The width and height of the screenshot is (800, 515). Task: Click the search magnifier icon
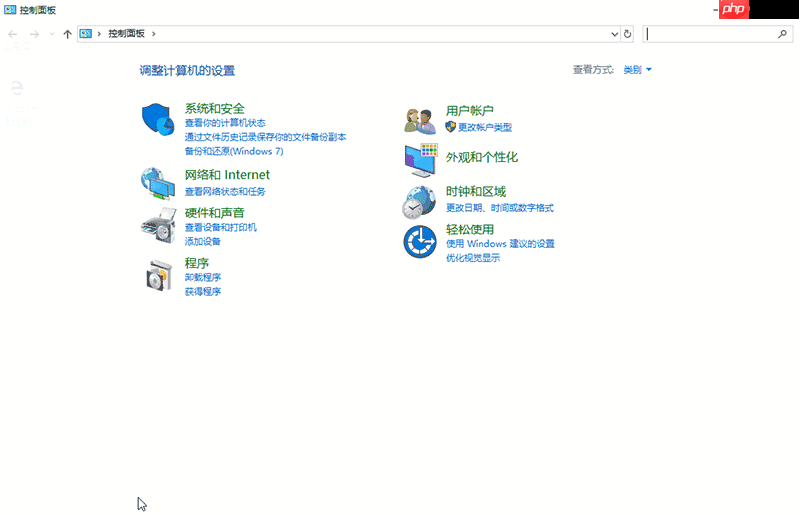pos(782,34)
